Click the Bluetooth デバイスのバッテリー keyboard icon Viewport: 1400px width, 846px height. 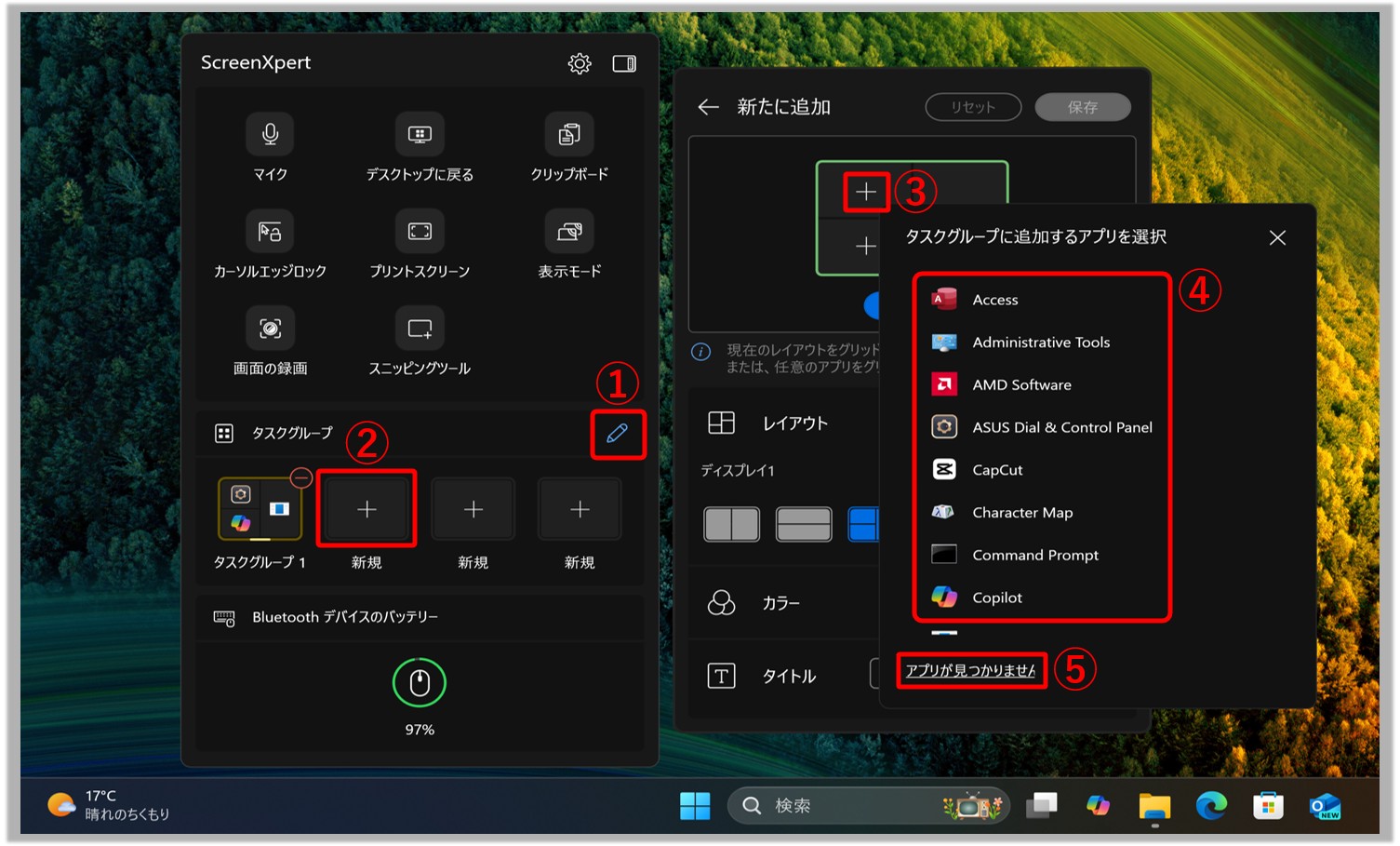click(x=224, y=617)
